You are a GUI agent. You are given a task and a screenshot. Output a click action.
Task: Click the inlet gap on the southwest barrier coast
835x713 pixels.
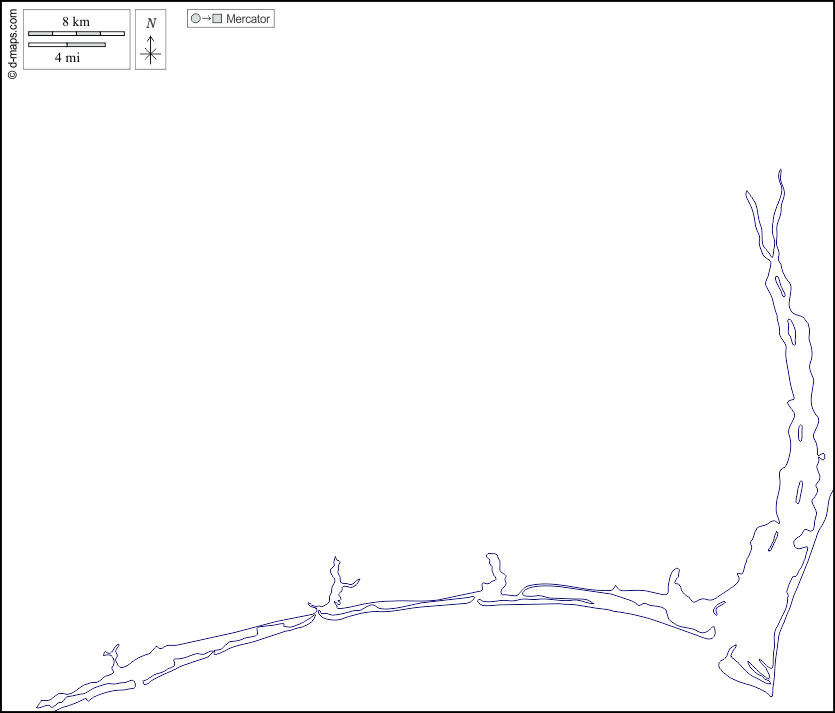pos(139,683)
